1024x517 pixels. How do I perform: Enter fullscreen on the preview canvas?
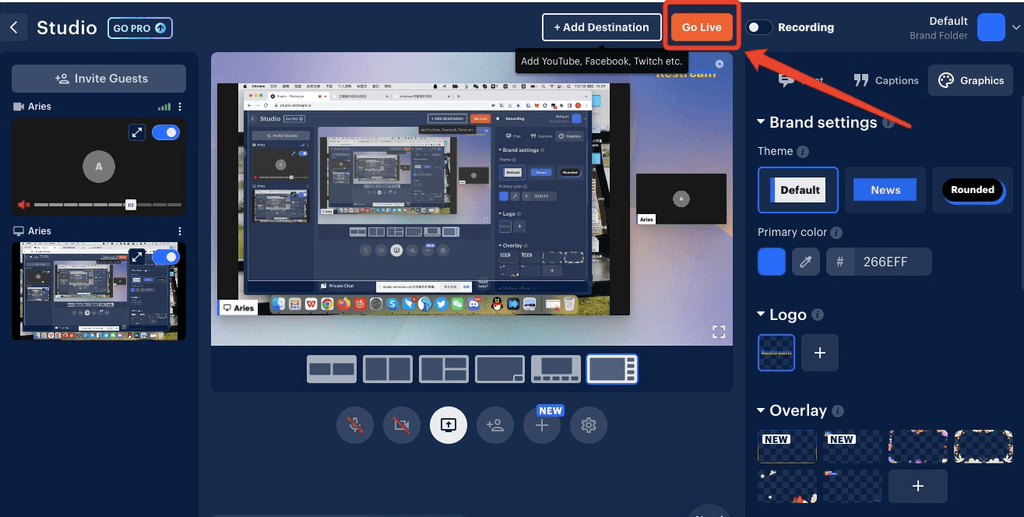(x=718, y=331)
